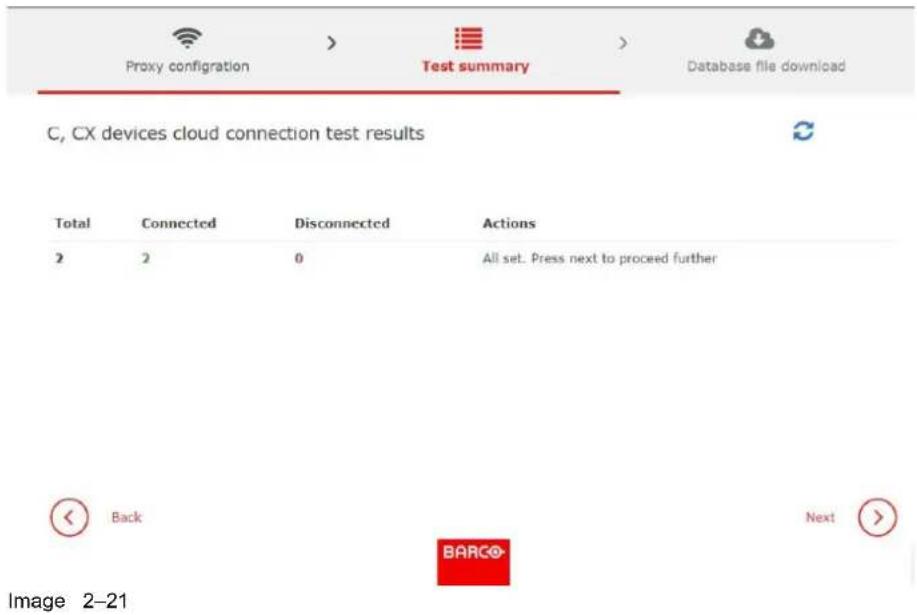Click the Total column header
Screen dimensions: 917x615
point(73,223)
